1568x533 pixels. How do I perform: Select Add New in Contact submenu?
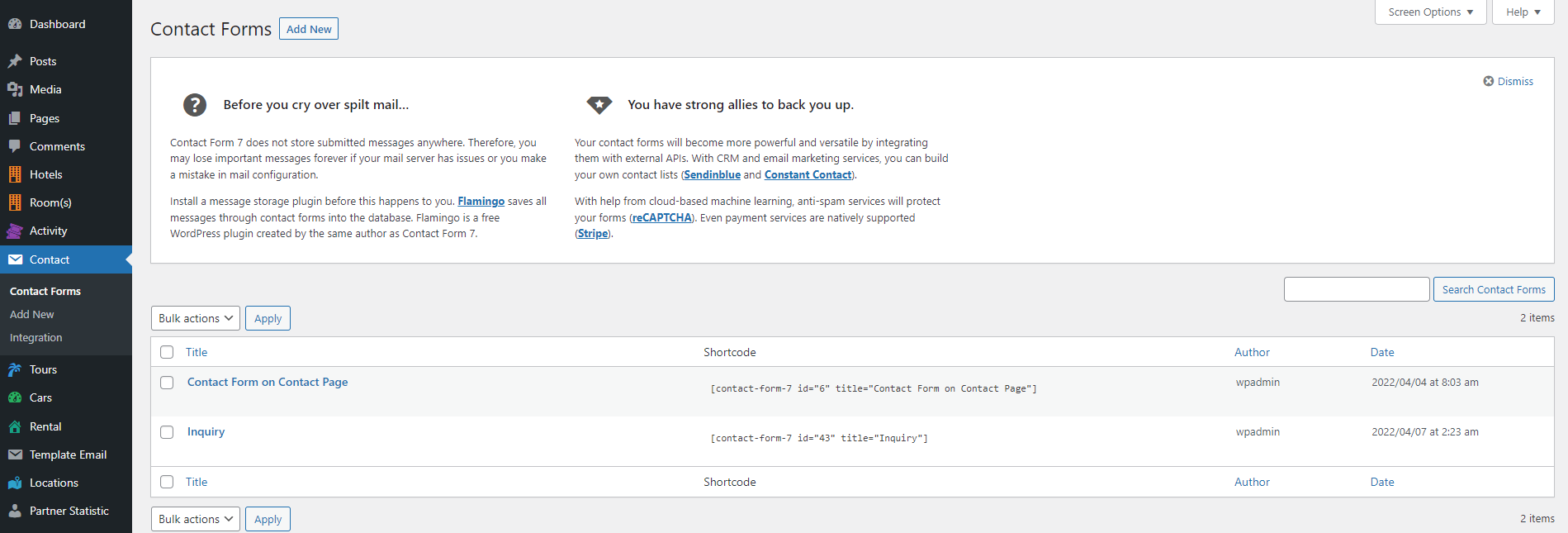[x=31, y=314]
